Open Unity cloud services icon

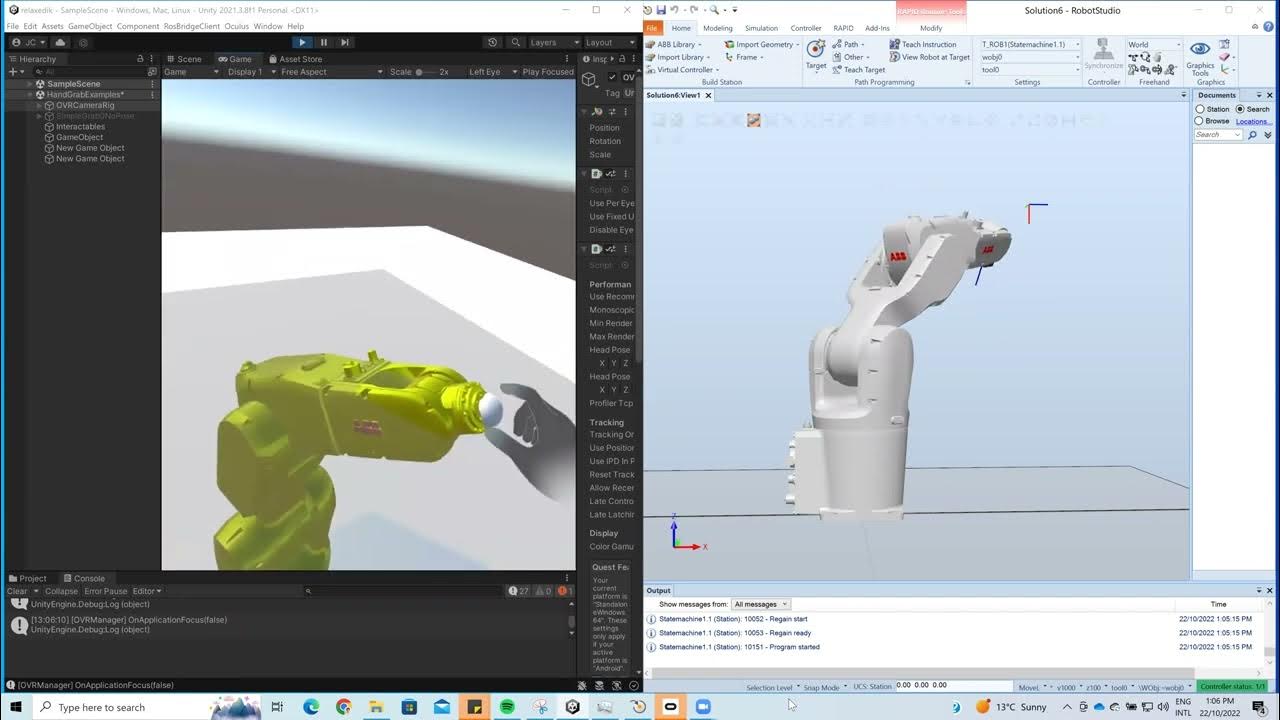tap(60, 42)
